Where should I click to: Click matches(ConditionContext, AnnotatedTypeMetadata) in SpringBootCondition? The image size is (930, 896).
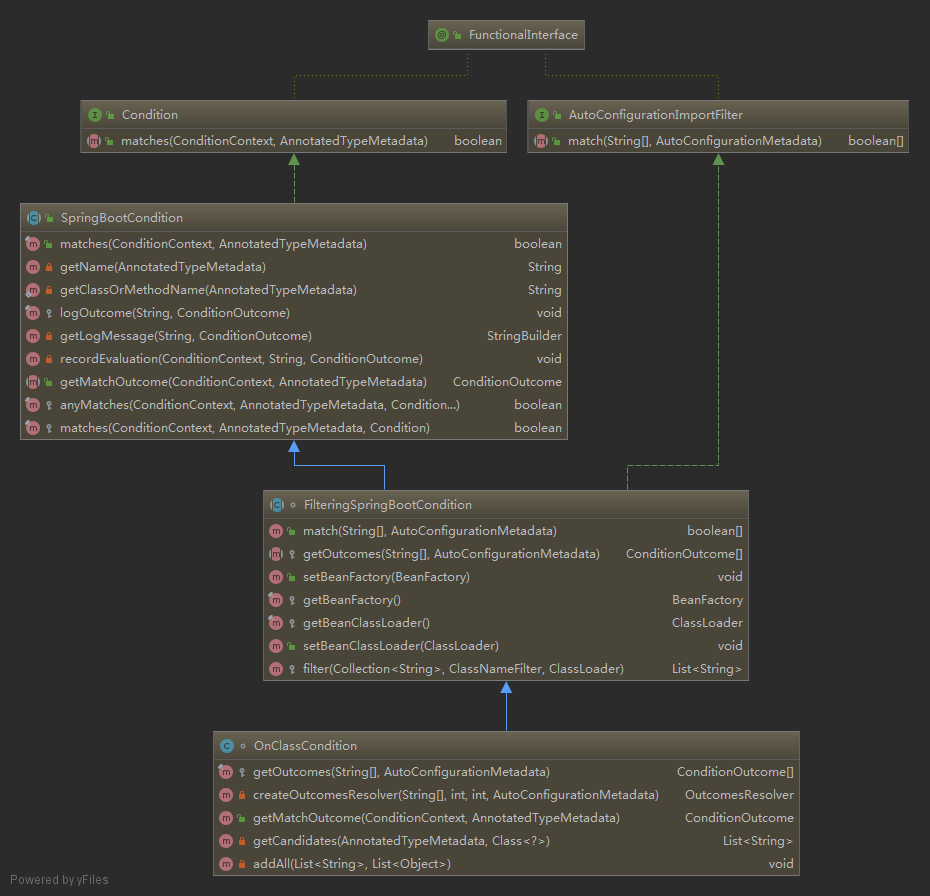point(213,244)
